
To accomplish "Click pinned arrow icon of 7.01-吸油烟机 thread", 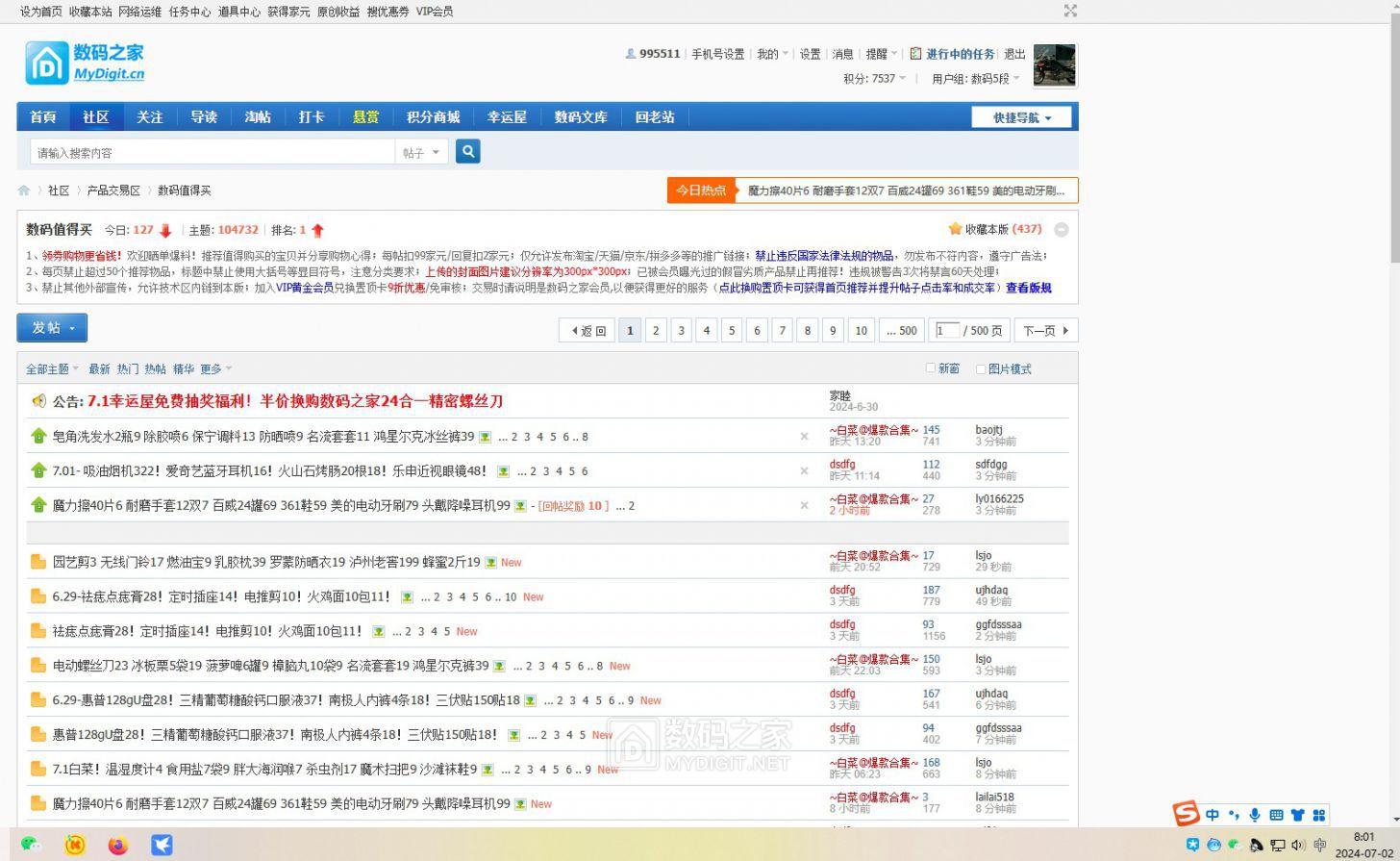I will point(38,470).
